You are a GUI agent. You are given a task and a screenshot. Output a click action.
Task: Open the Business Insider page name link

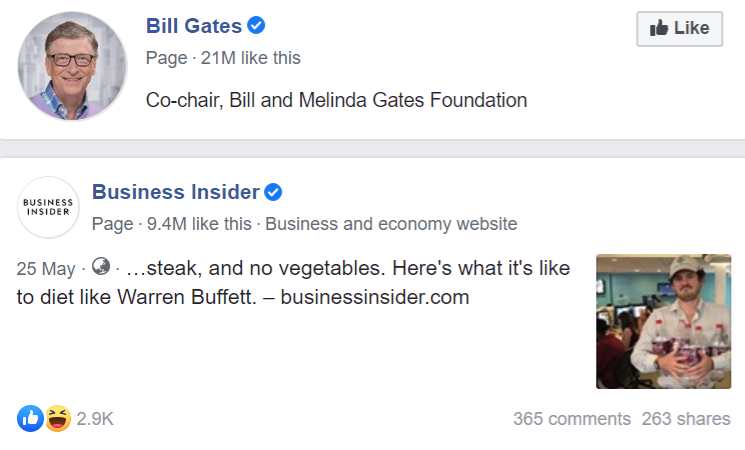[x=175, y=191]
